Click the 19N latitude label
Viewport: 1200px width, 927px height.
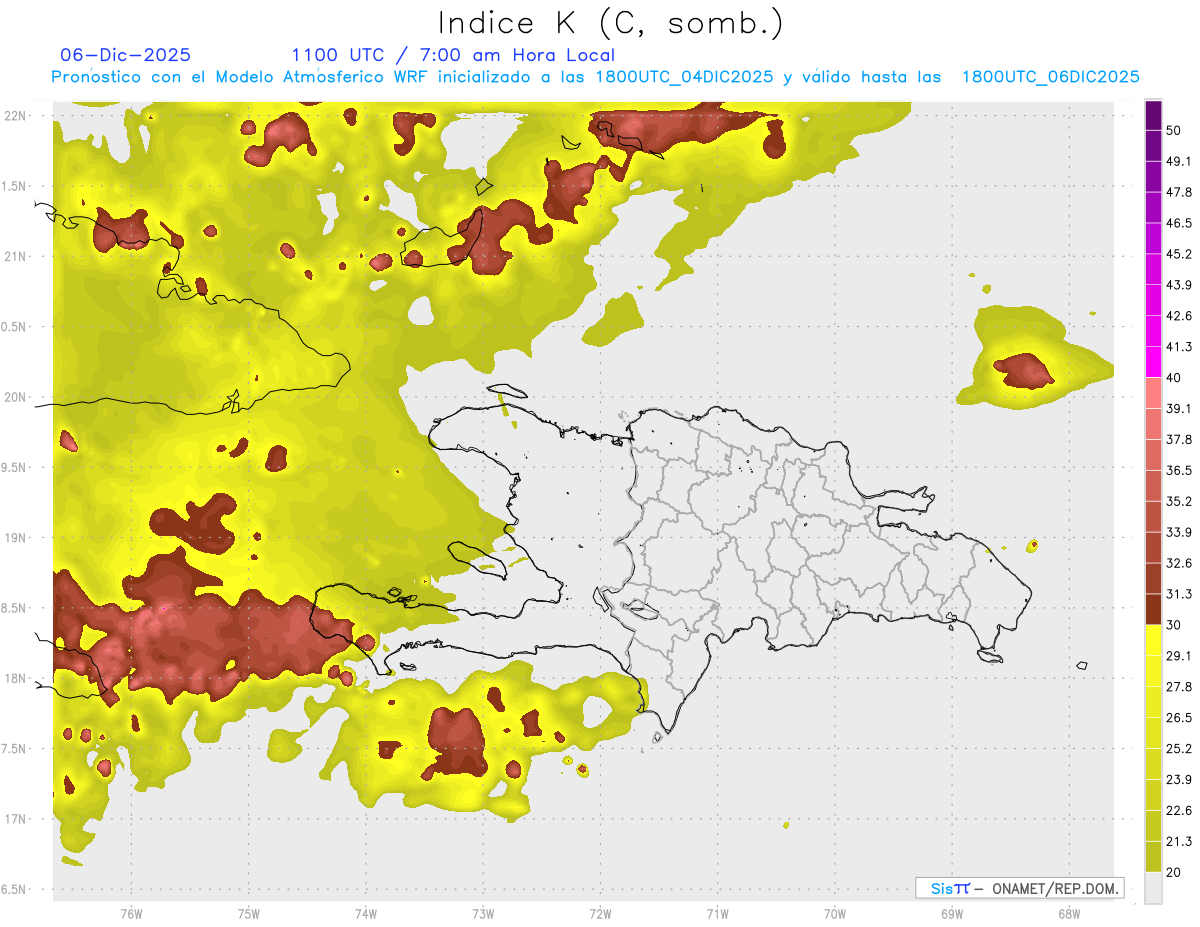[x=15, y=538]
